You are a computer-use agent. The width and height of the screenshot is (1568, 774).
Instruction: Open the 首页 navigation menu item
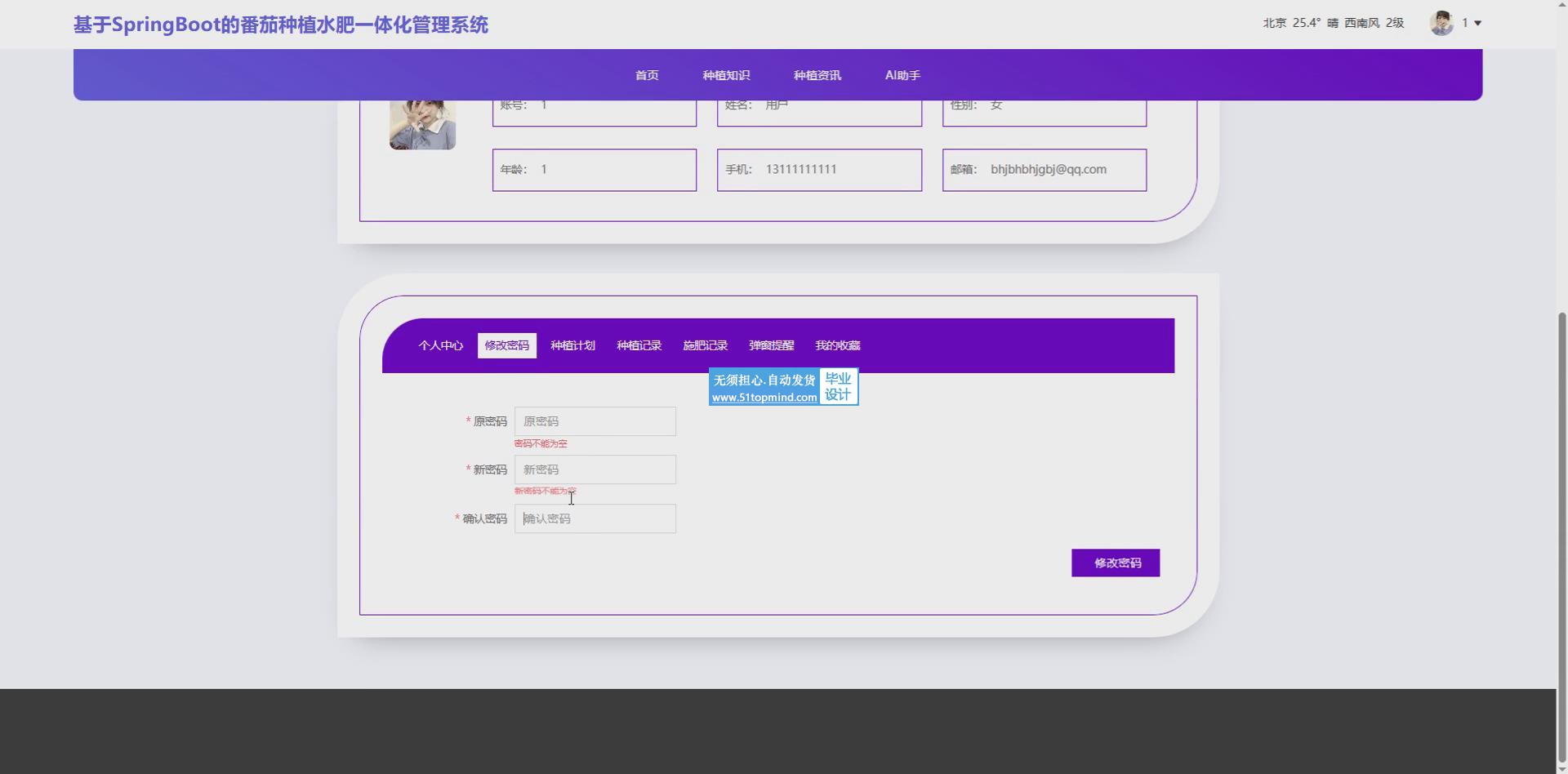[647, 75]
